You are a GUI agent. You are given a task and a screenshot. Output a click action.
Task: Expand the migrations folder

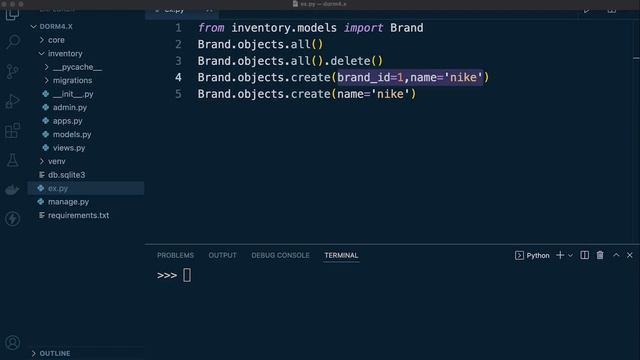pos(46,80)
